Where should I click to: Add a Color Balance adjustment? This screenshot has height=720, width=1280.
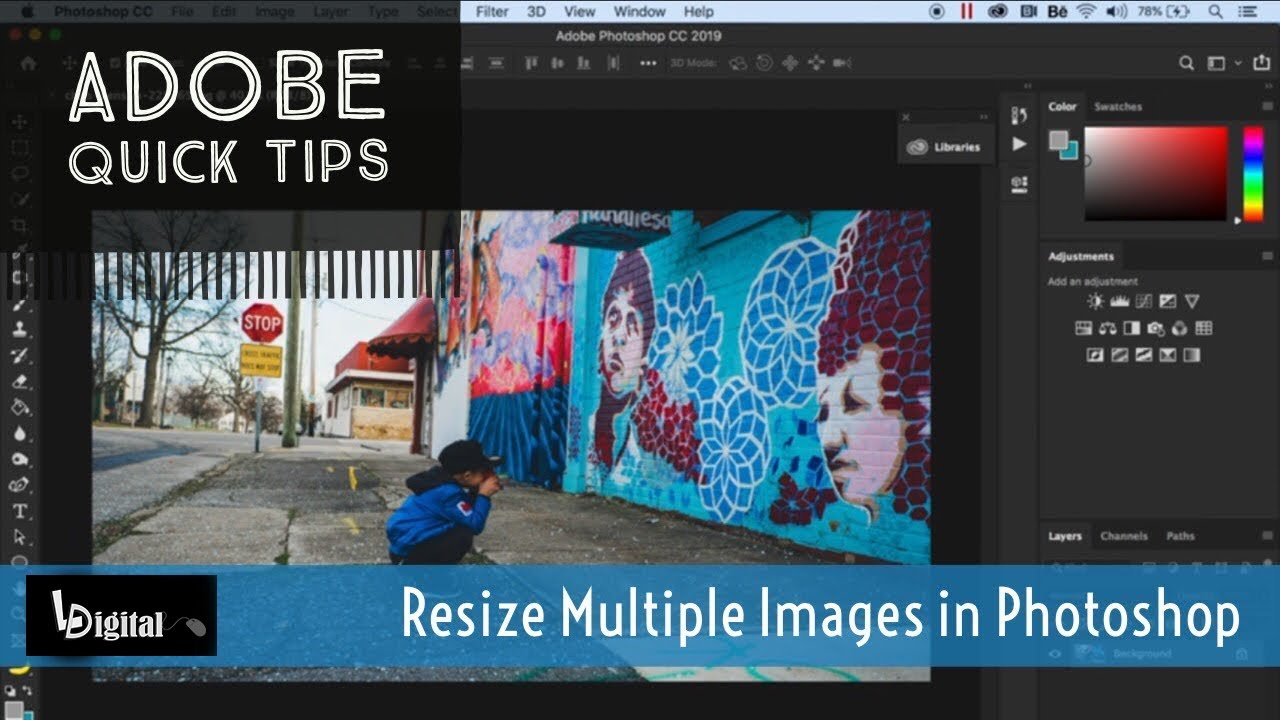[1108, 328]
